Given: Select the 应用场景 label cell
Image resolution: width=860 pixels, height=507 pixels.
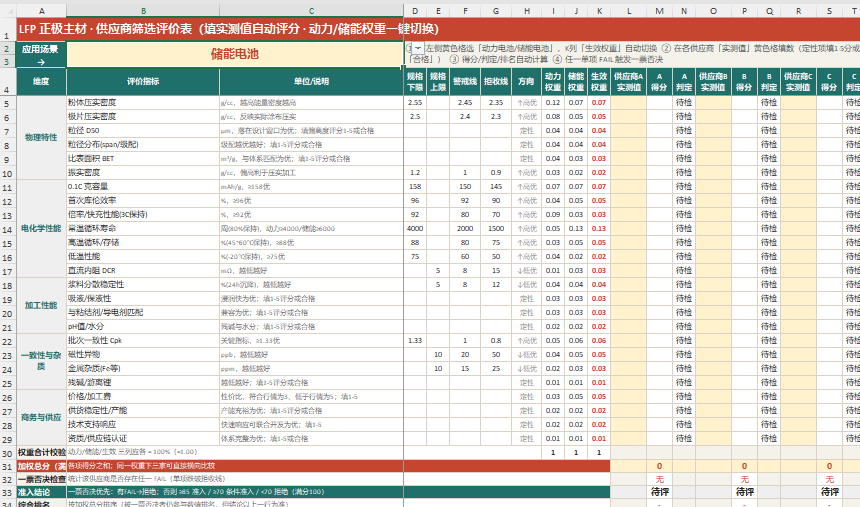Looking at the screenshot, I should (41, 54).
